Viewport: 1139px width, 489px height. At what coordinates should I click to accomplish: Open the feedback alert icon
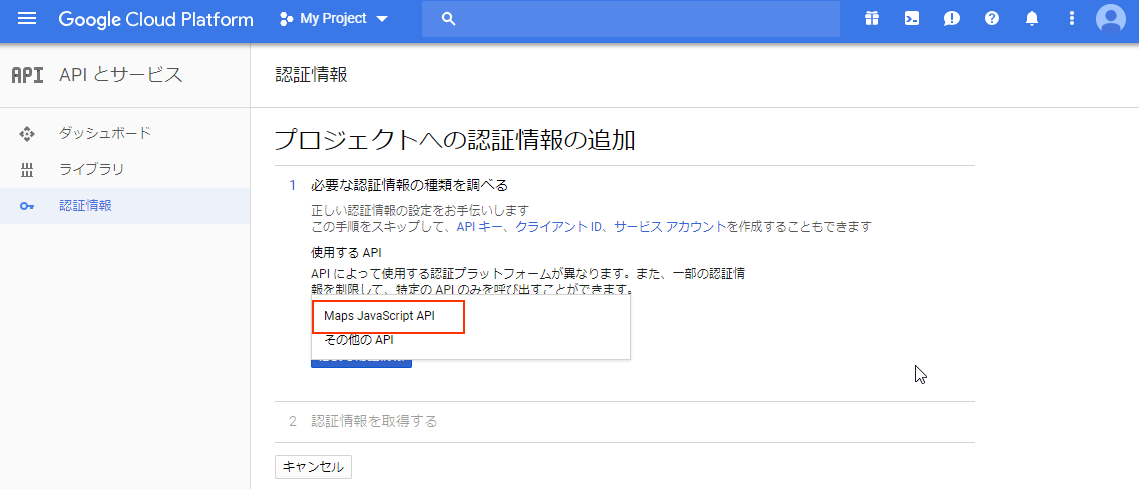(x=952, y=19)
